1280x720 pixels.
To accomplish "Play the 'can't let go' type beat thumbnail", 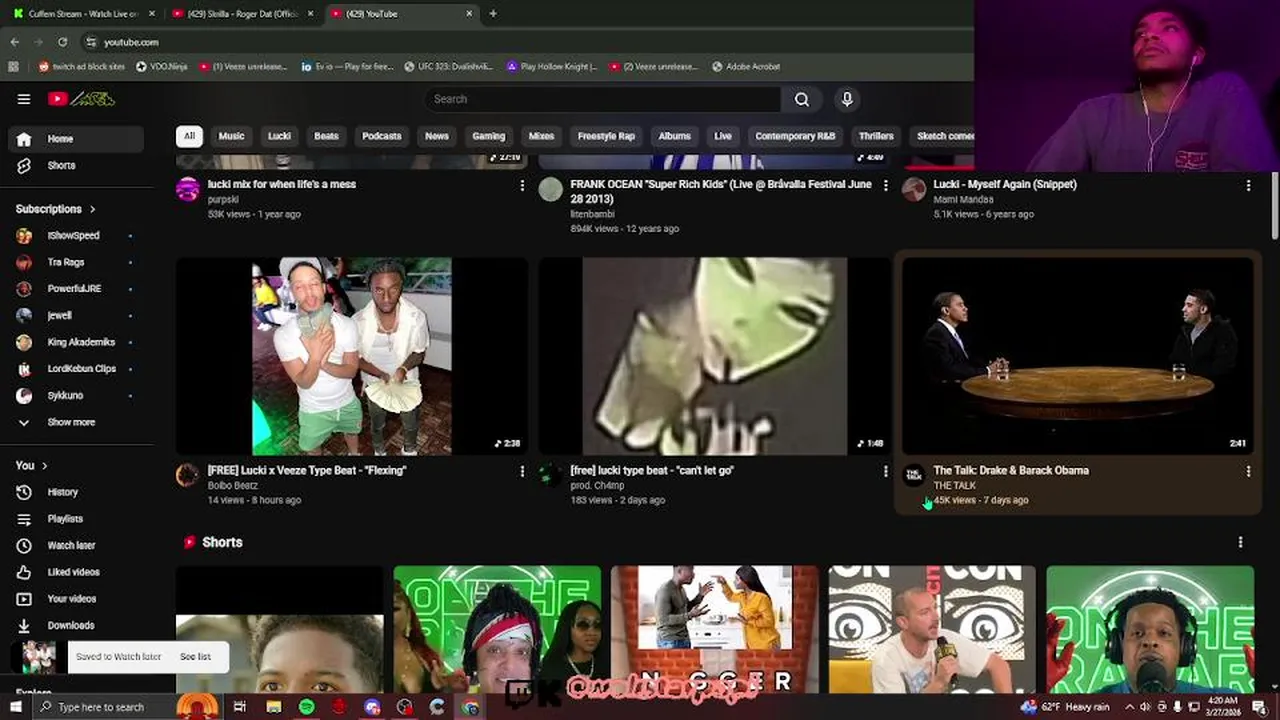I will point(714,356).
